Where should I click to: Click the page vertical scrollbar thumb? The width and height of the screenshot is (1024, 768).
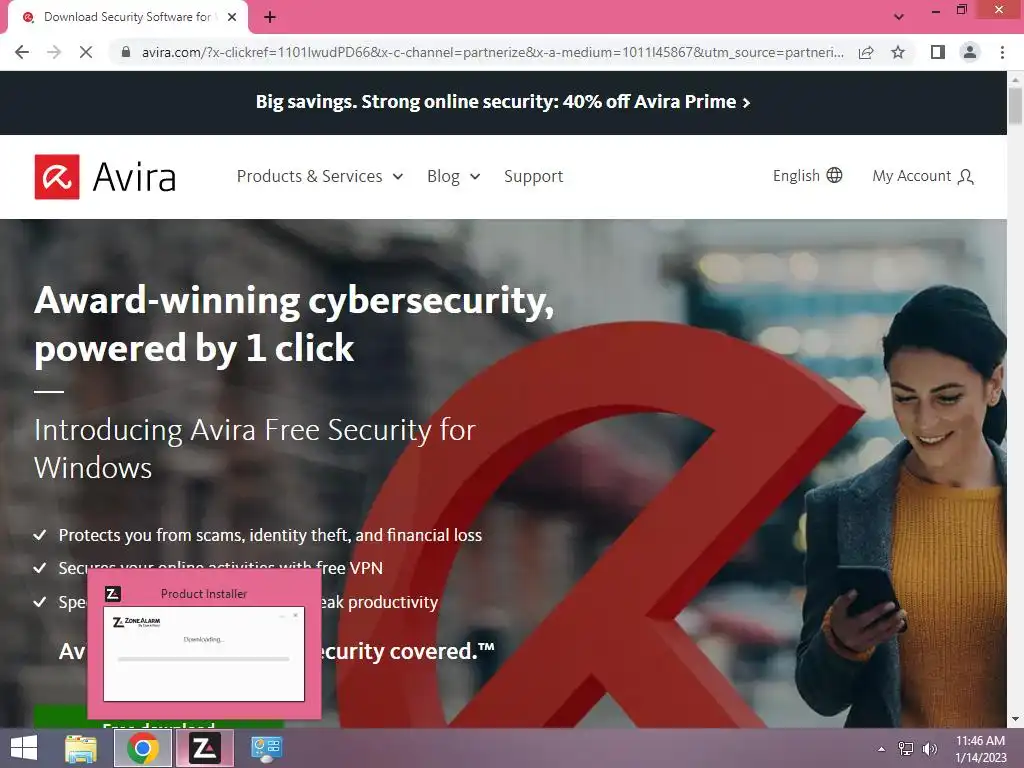point(1015,106)
